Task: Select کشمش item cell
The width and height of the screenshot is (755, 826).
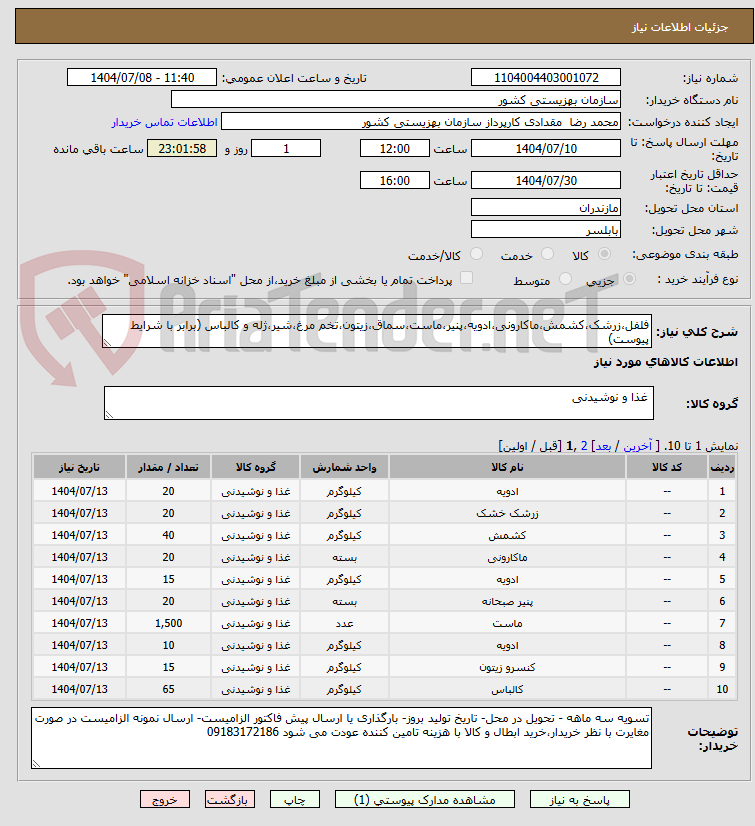Action: click(x=507, y=535)
